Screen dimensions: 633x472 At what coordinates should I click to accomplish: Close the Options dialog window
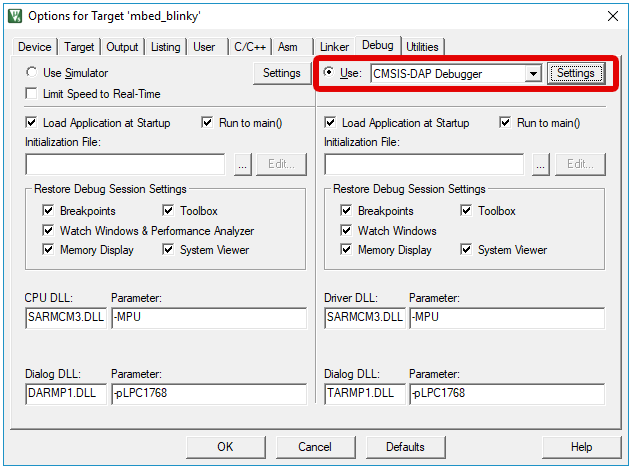click(x=611, y=16)
